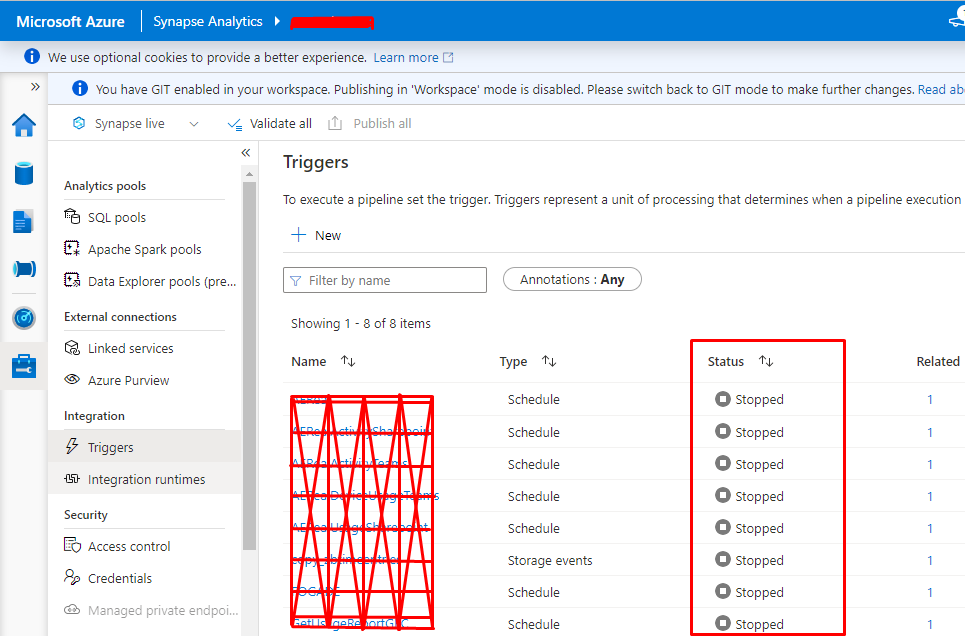The image size is (965, 636).
Task: Open the Home hub icon
Action: point(24,125)
